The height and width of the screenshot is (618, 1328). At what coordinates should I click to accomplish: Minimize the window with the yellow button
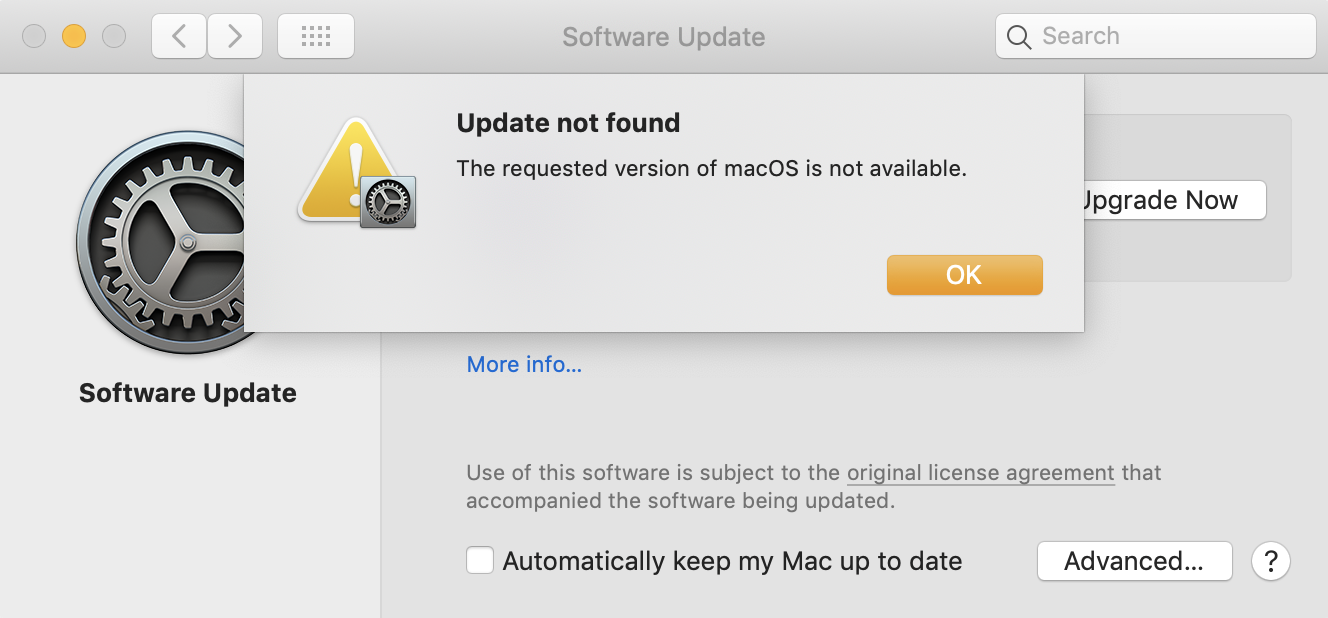74,37
